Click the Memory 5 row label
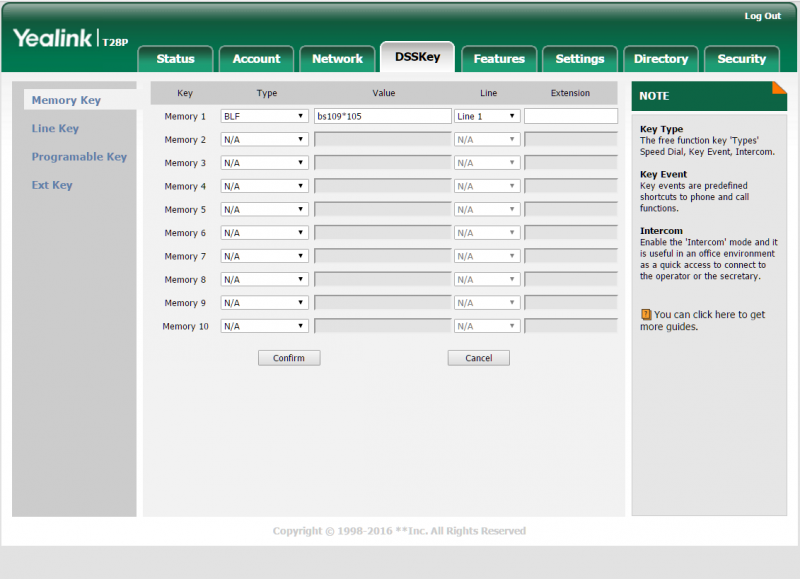The height and width of the screenshot is (579, 800). tap(185, 210)
